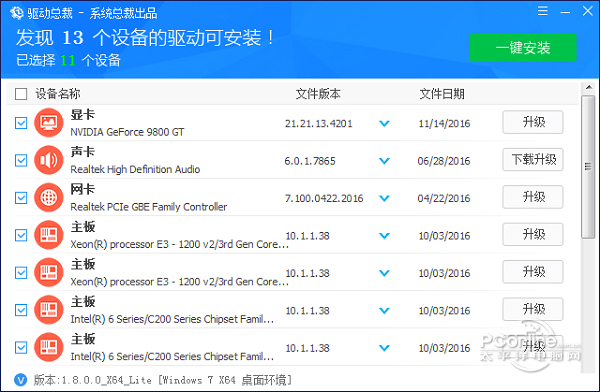Uncheck the Realtek PCIe GBE Controller checkbox
Screen dimensions: 600x392
pyautogui.click(x=21, y=198)
